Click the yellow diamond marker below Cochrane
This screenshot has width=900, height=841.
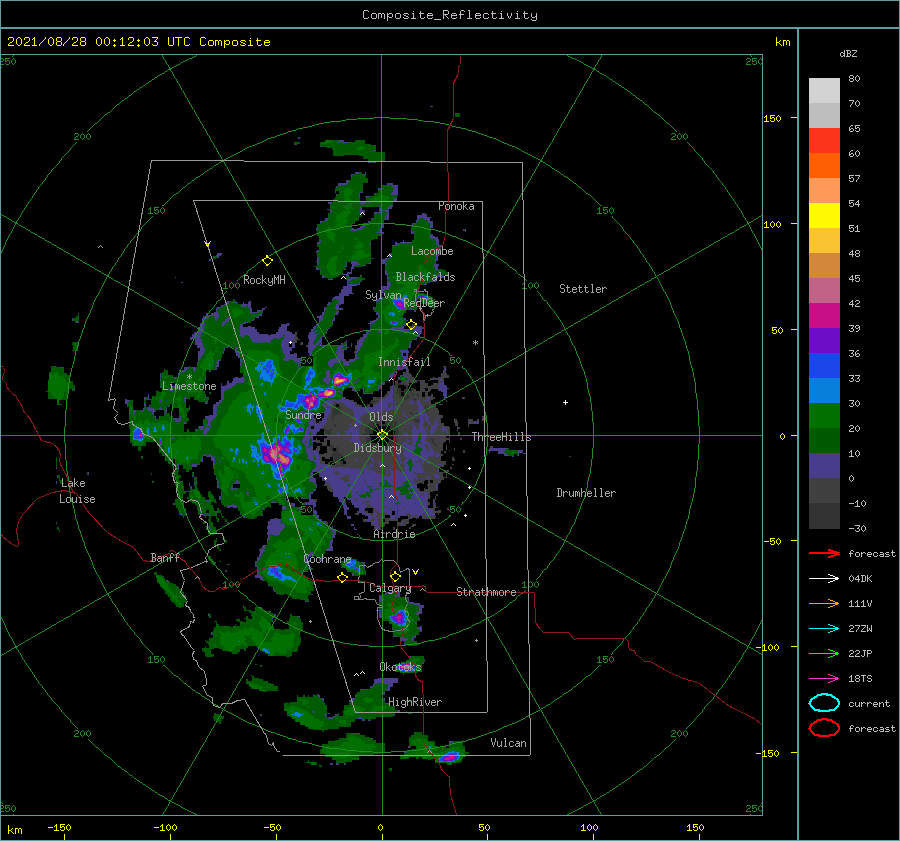pyautogui.click(x=342, y=577)
